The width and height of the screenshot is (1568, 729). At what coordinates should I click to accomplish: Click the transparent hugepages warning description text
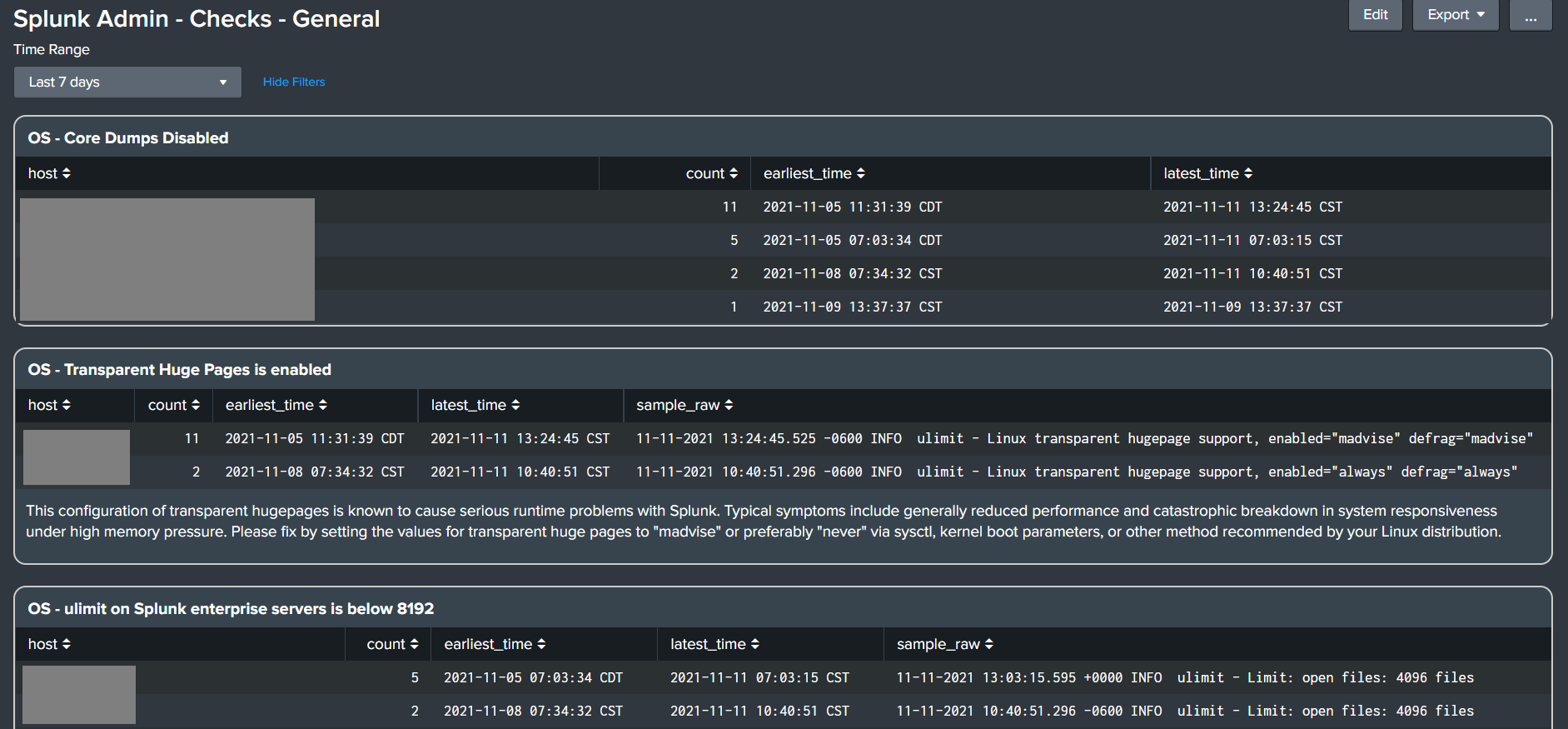[x=764, y=521]
